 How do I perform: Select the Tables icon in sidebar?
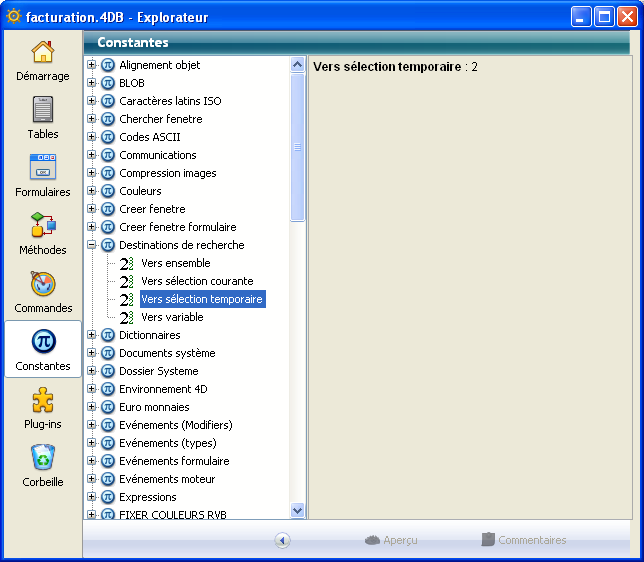[43, 110]
